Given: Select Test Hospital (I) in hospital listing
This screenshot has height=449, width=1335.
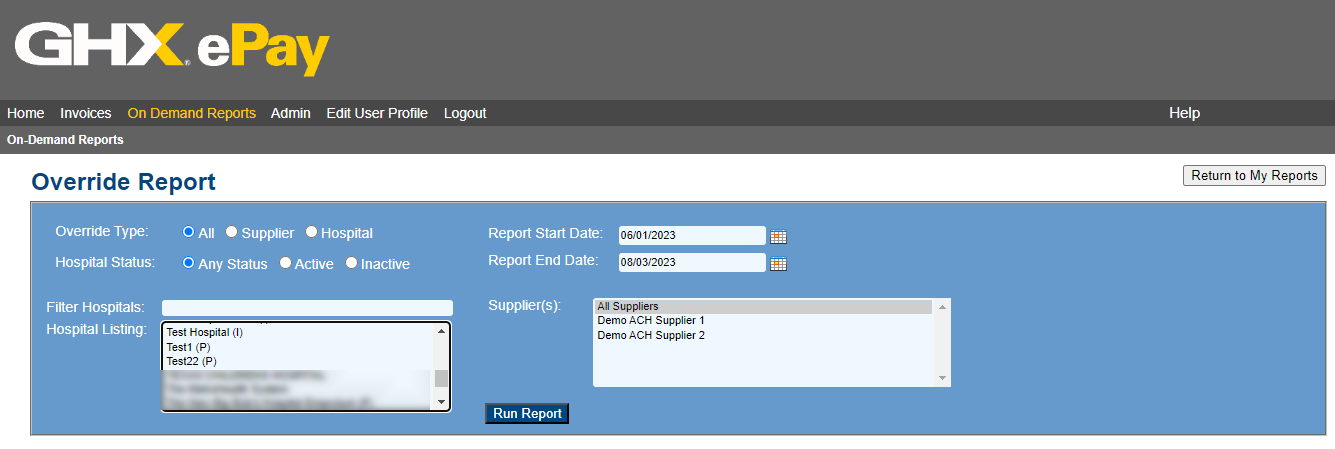Looking at the screenshot, I should click(x=298, y=332).
